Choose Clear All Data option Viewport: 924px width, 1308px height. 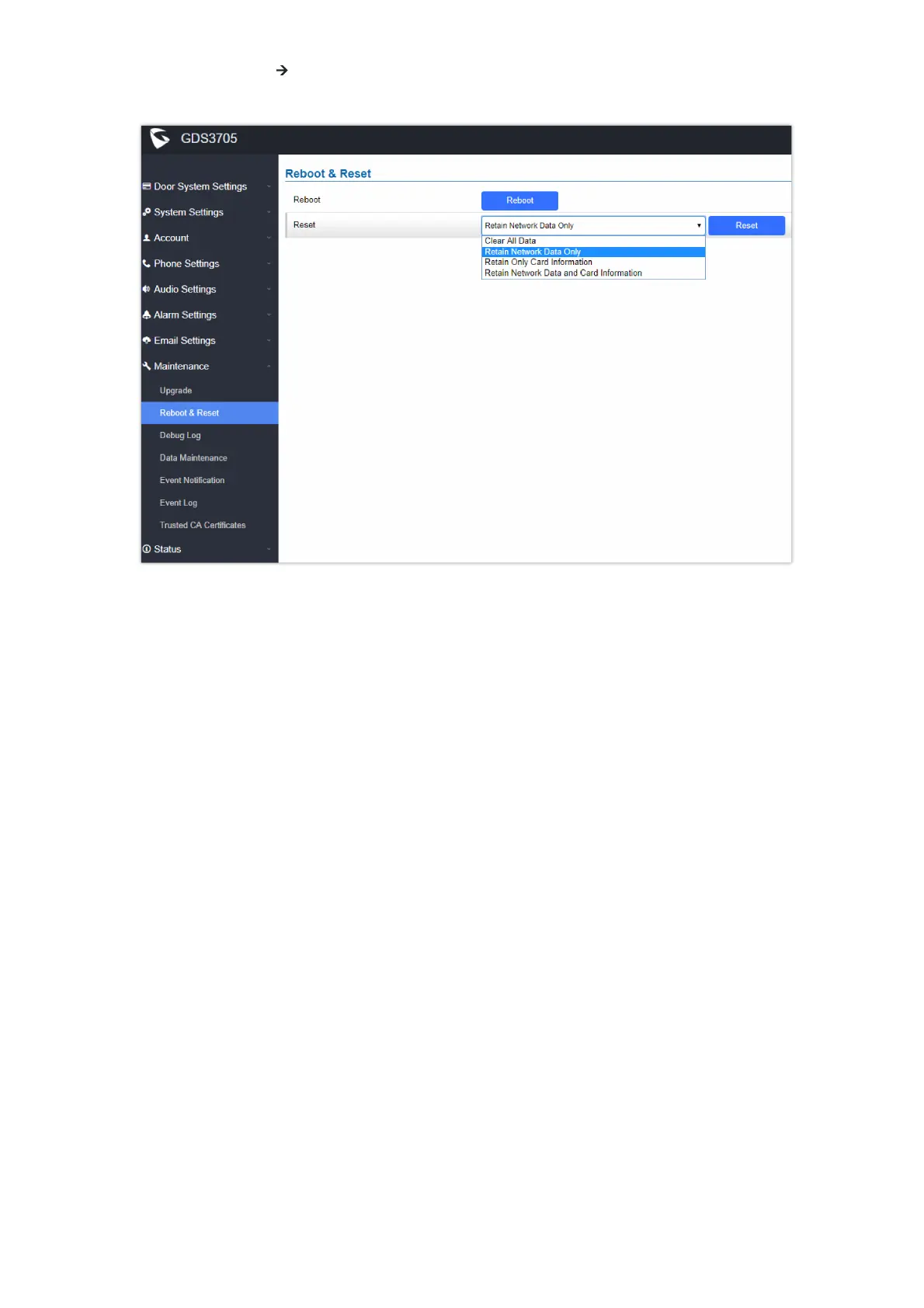point(593,241)
